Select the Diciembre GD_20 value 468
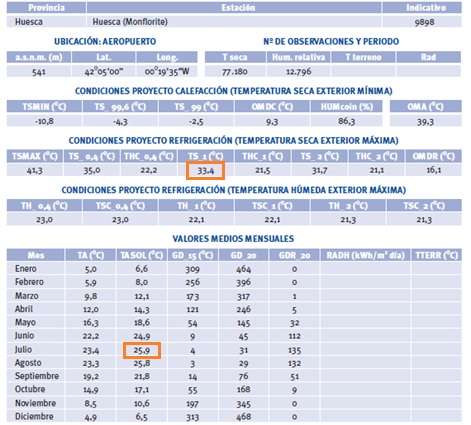Screen dimensions: 471x425 tap(243, 417)
